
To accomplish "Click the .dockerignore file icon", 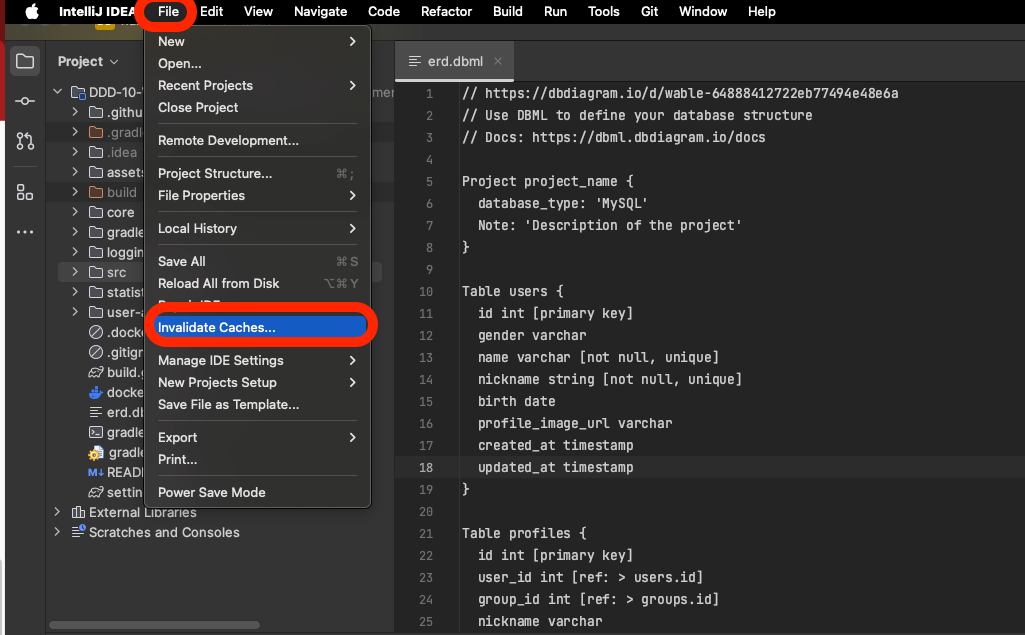I will pyautogui.click(x=96, y=332).
